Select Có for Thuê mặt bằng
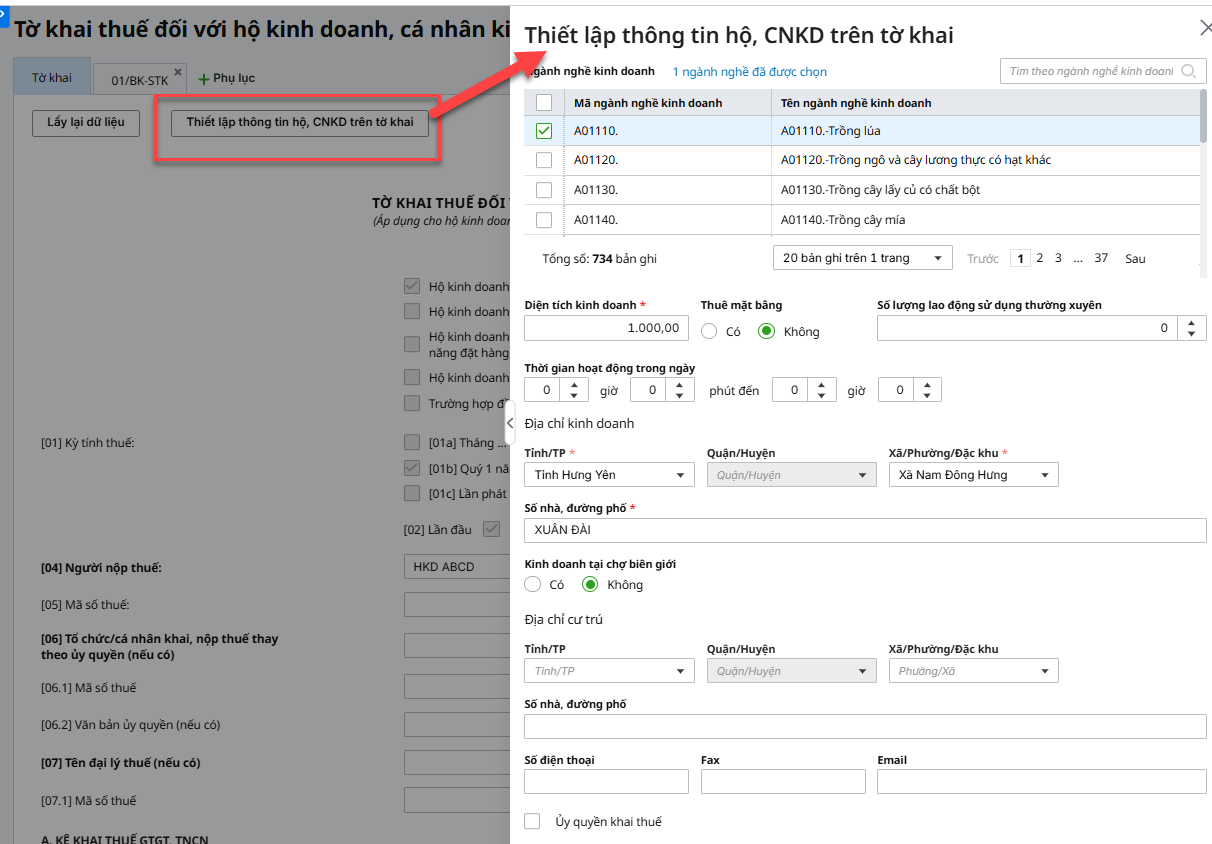The image size is (1212, 844). [709, 331]
